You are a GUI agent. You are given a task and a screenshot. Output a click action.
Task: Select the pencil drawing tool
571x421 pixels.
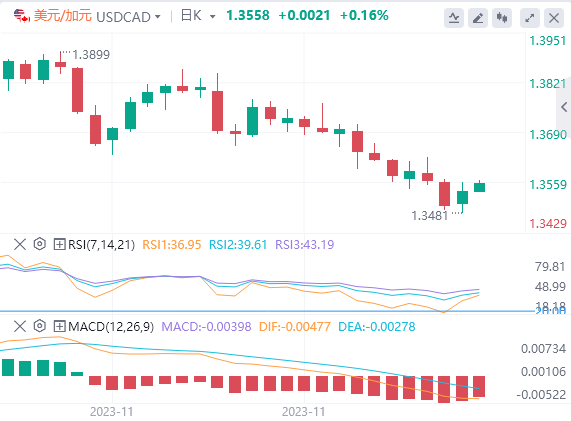click(x=478, y=18)
